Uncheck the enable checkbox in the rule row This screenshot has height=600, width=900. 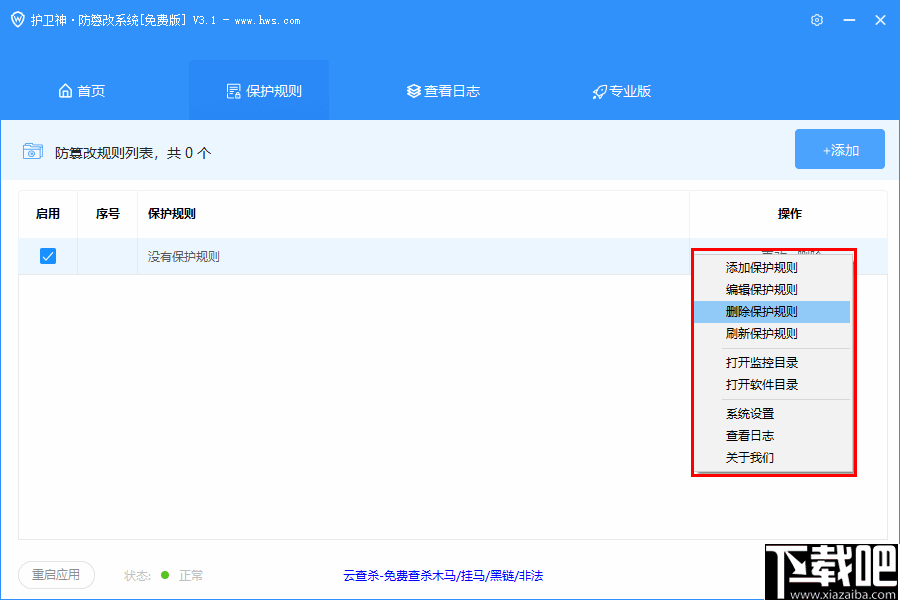coord(48,256)
